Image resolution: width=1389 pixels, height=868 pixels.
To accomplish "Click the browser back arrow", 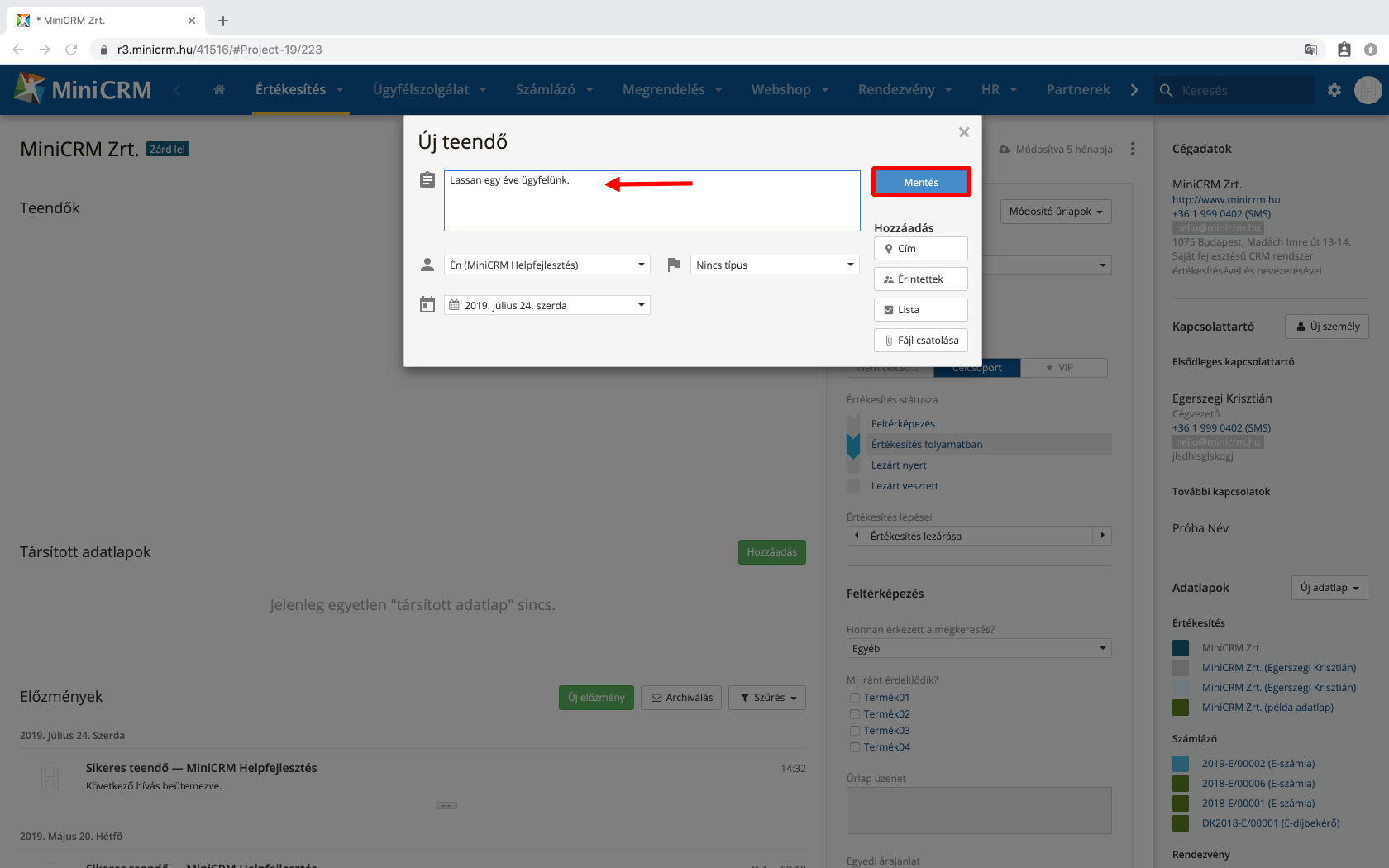I will 18,50.
